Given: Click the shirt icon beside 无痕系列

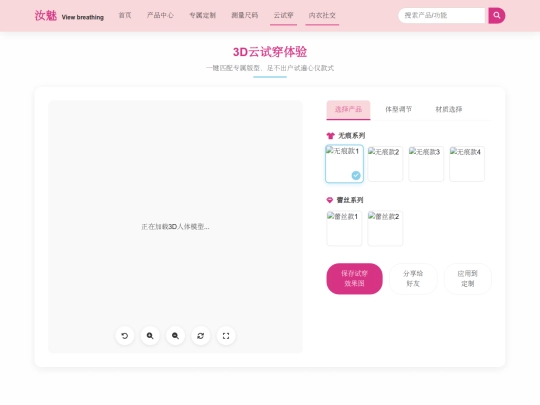Looking at the screenshot, I should 330,136.
